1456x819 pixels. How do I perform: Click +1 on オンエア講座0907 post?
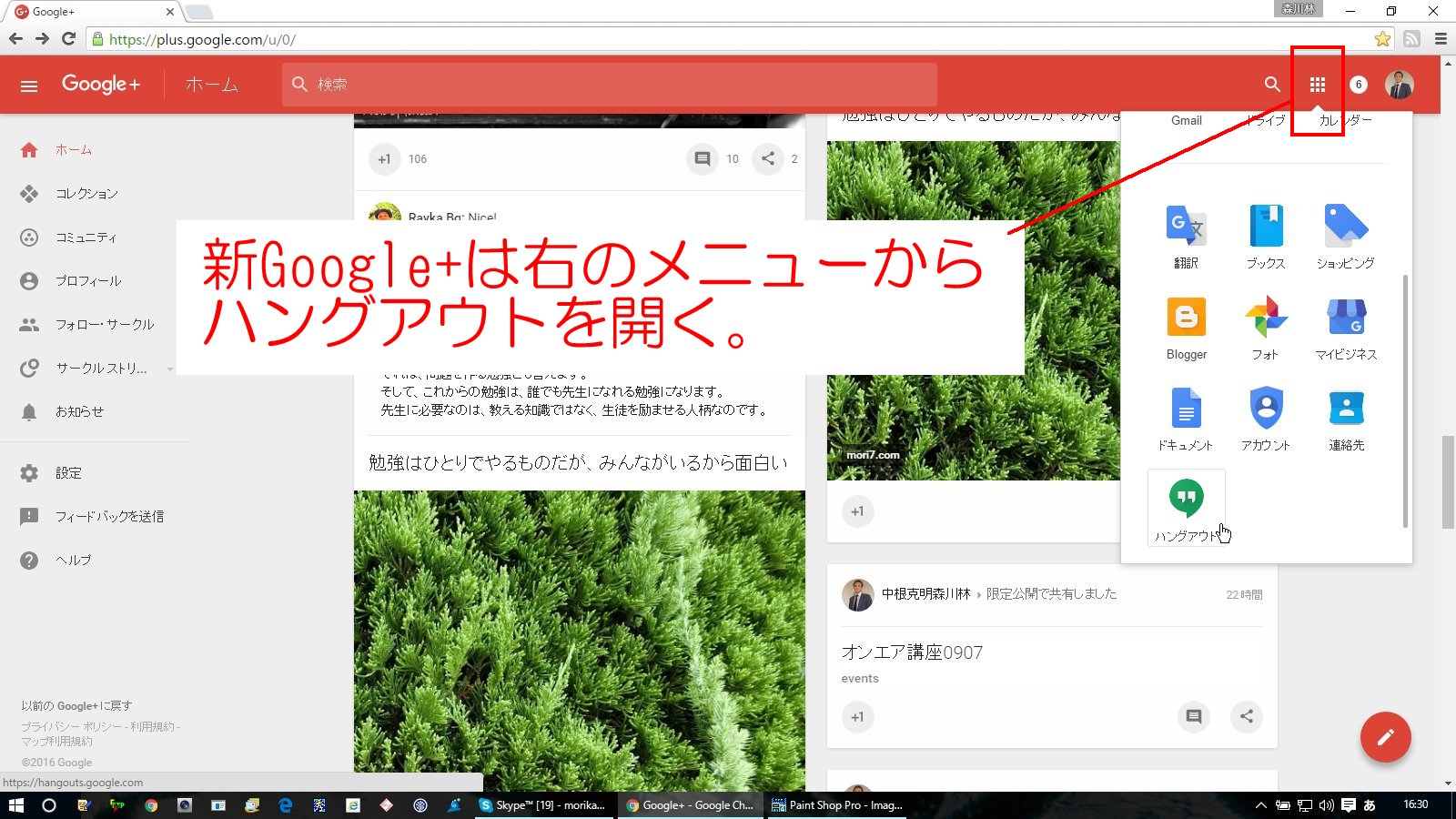(x=857, y=717)
